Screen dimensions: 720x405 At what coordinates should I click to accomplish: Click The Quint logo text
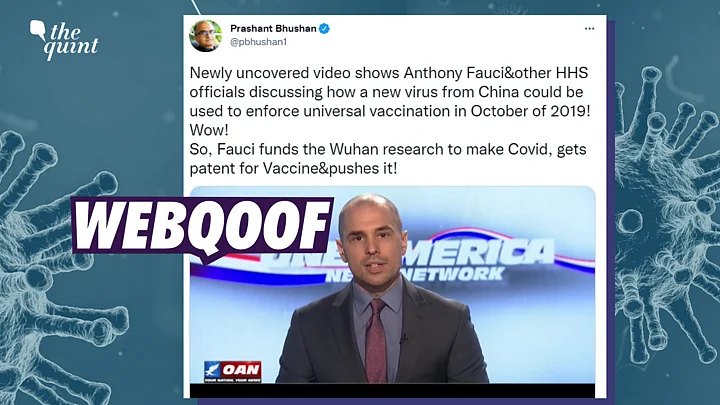tap(70, 42)
